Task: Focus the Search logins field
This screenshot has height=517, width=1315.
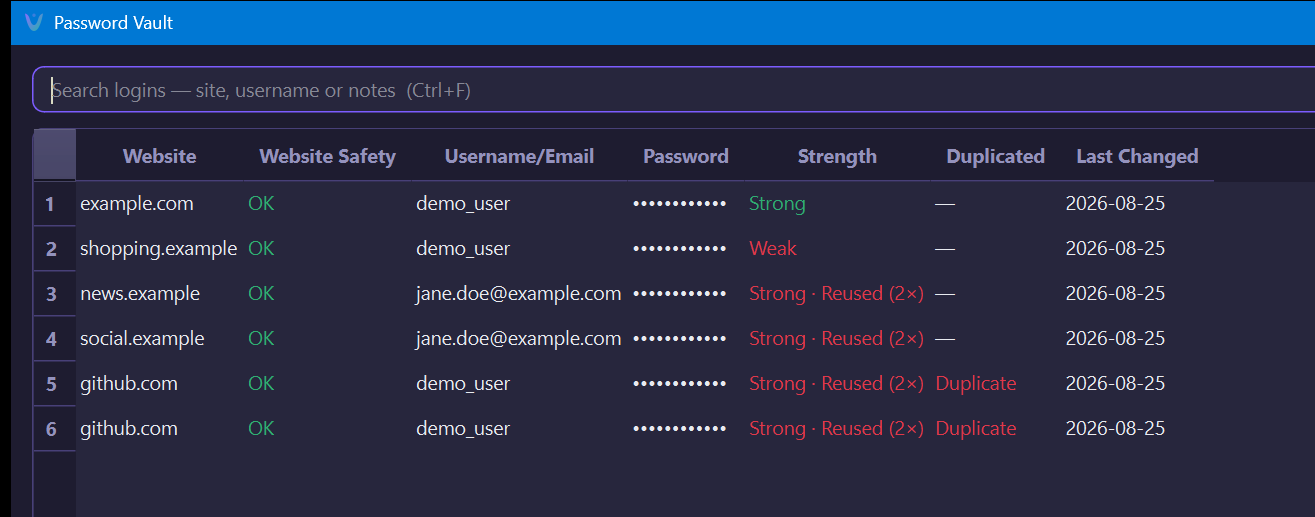Action: 674,90
